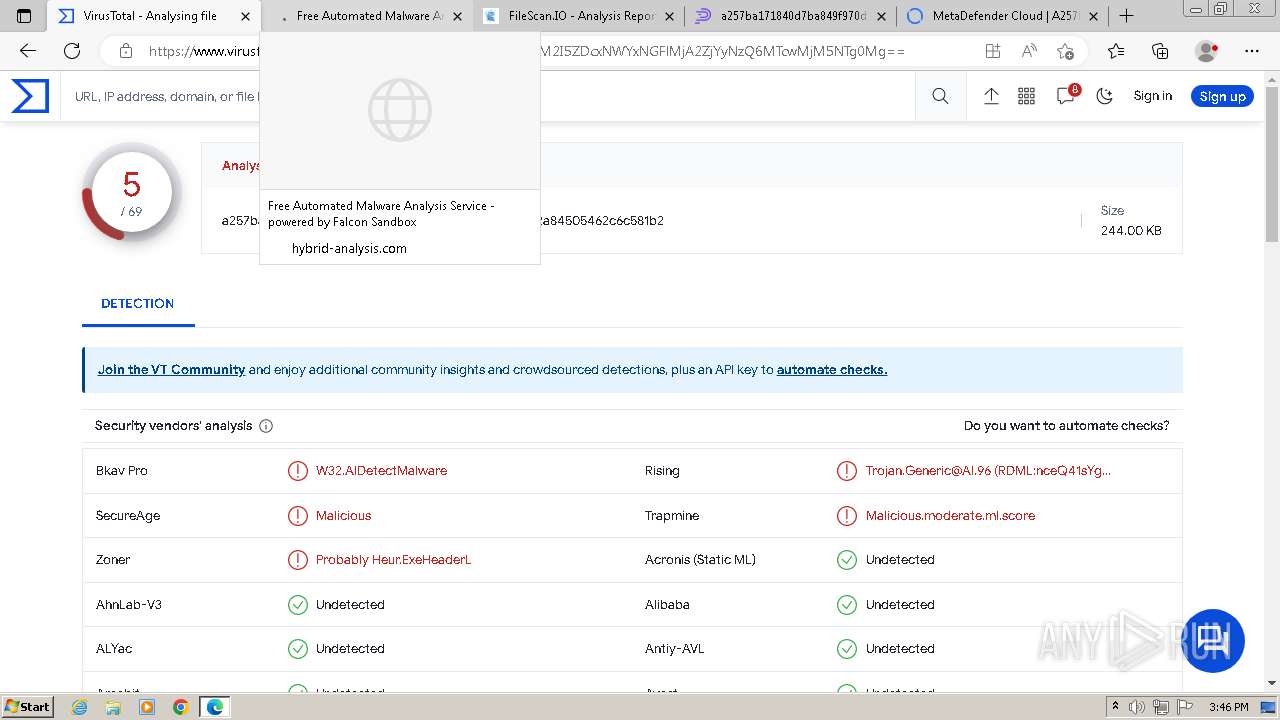Open Edge Settings and more menu
This screenshot has height=720, width=1280.
(1252, 51)
